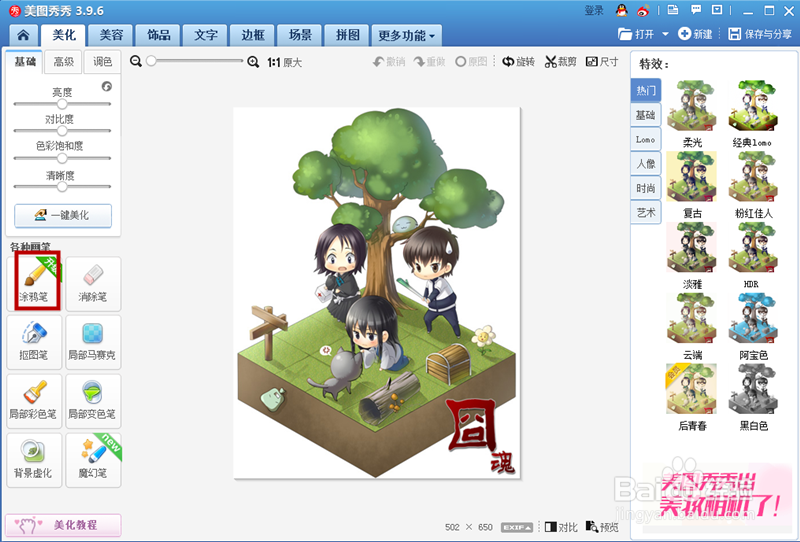Open the 基础 adjustments sub-tab
This screenshot has width=800, height=542.
[x=25, y=62]
